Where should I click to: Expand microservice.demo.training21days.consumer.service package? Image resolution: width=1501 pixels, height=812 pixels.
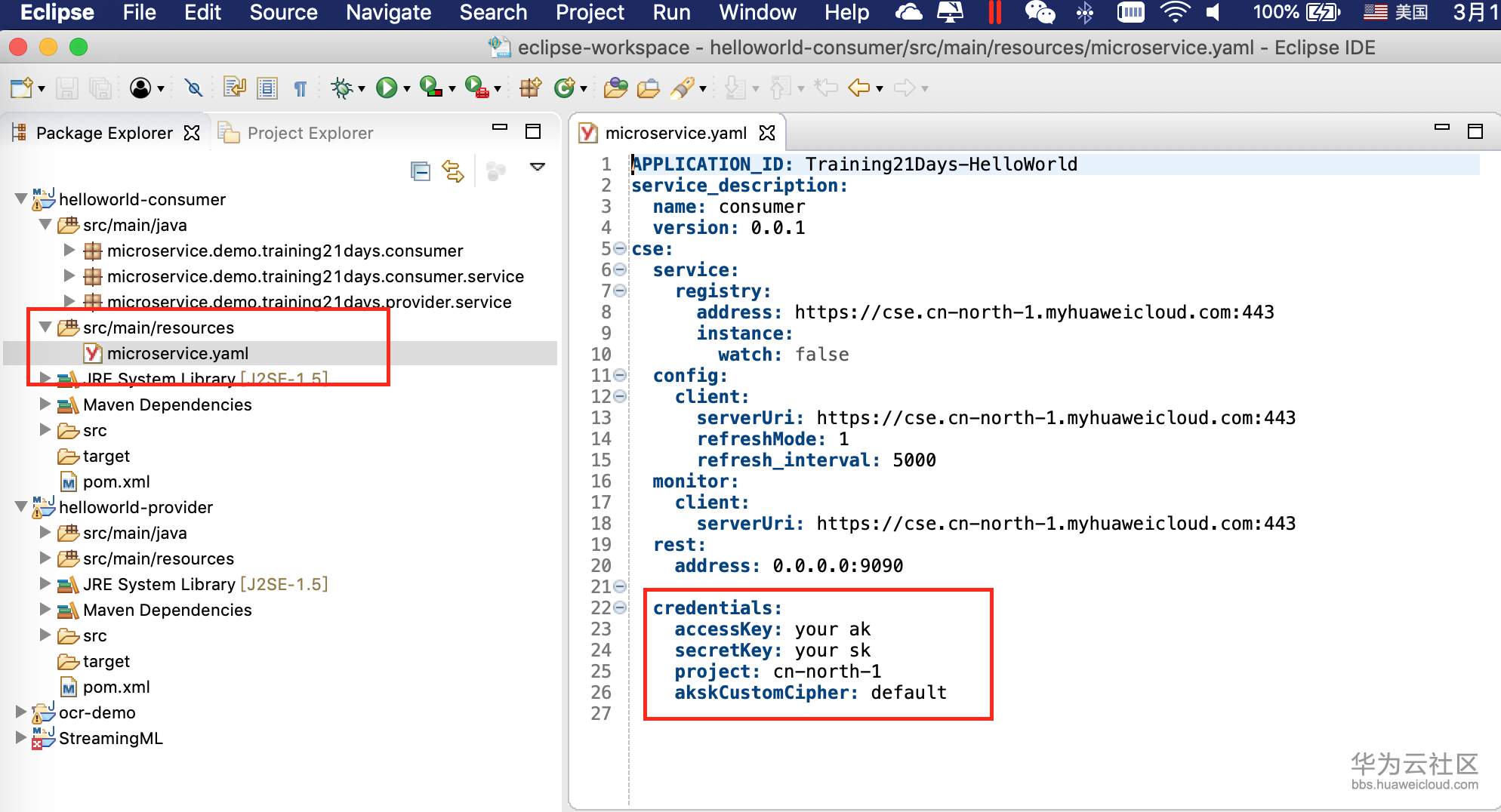69,275
